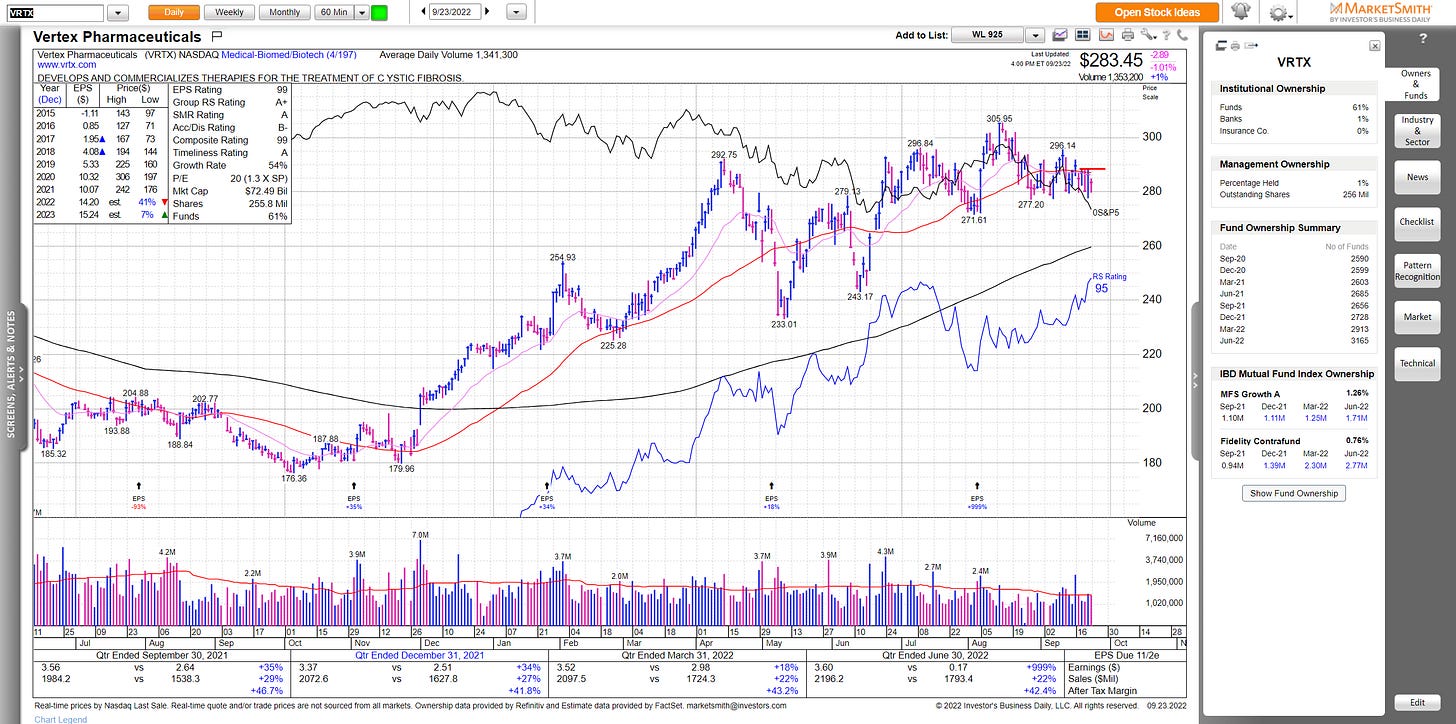Click the flag icon beside Vertex Pharmaceuticals
The height and width of the screenshot is (724, 1456).
[217, 36]
